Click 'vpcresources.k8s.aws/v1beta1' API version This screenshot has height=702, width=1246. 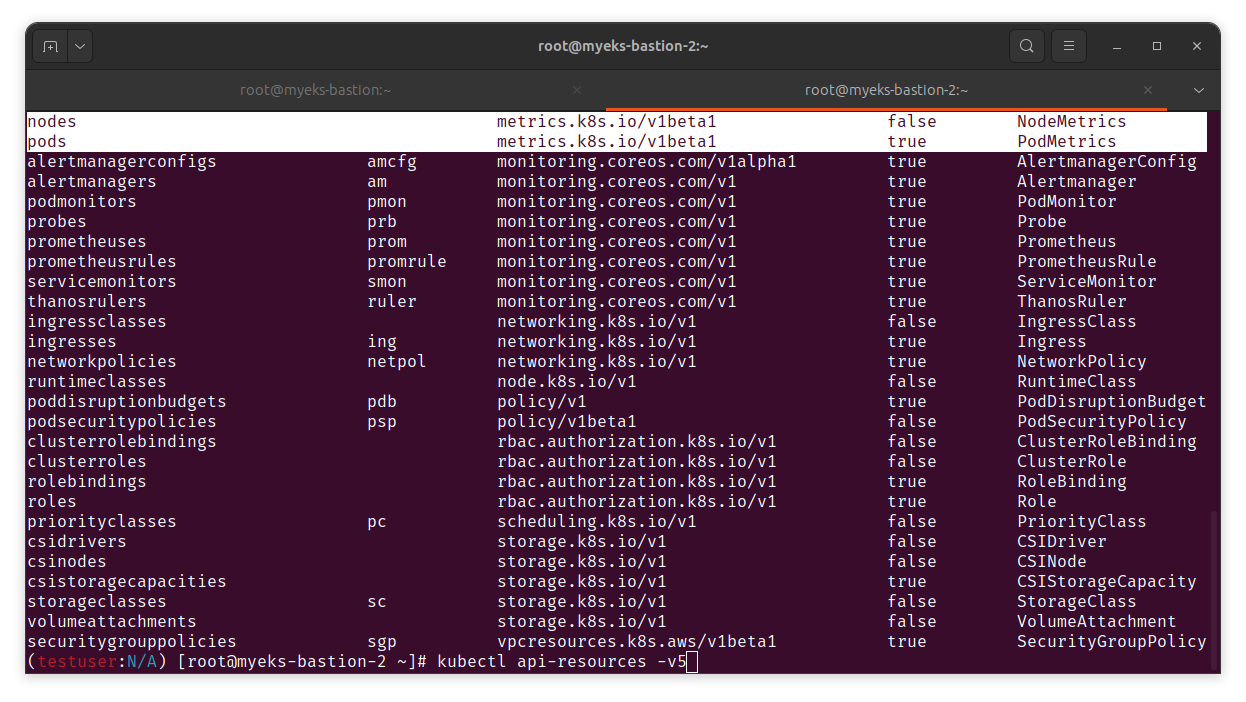[x=637, y=641]
